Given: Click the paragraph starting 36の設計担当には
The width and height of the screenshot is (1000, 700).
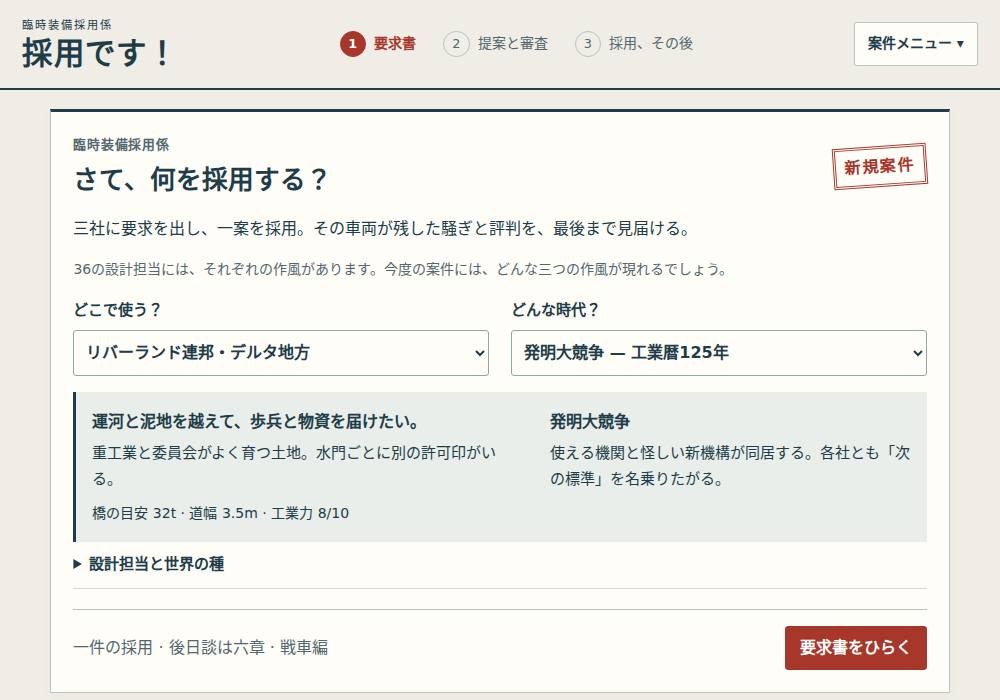Looking at the screenshot, I should click(401, 270).
